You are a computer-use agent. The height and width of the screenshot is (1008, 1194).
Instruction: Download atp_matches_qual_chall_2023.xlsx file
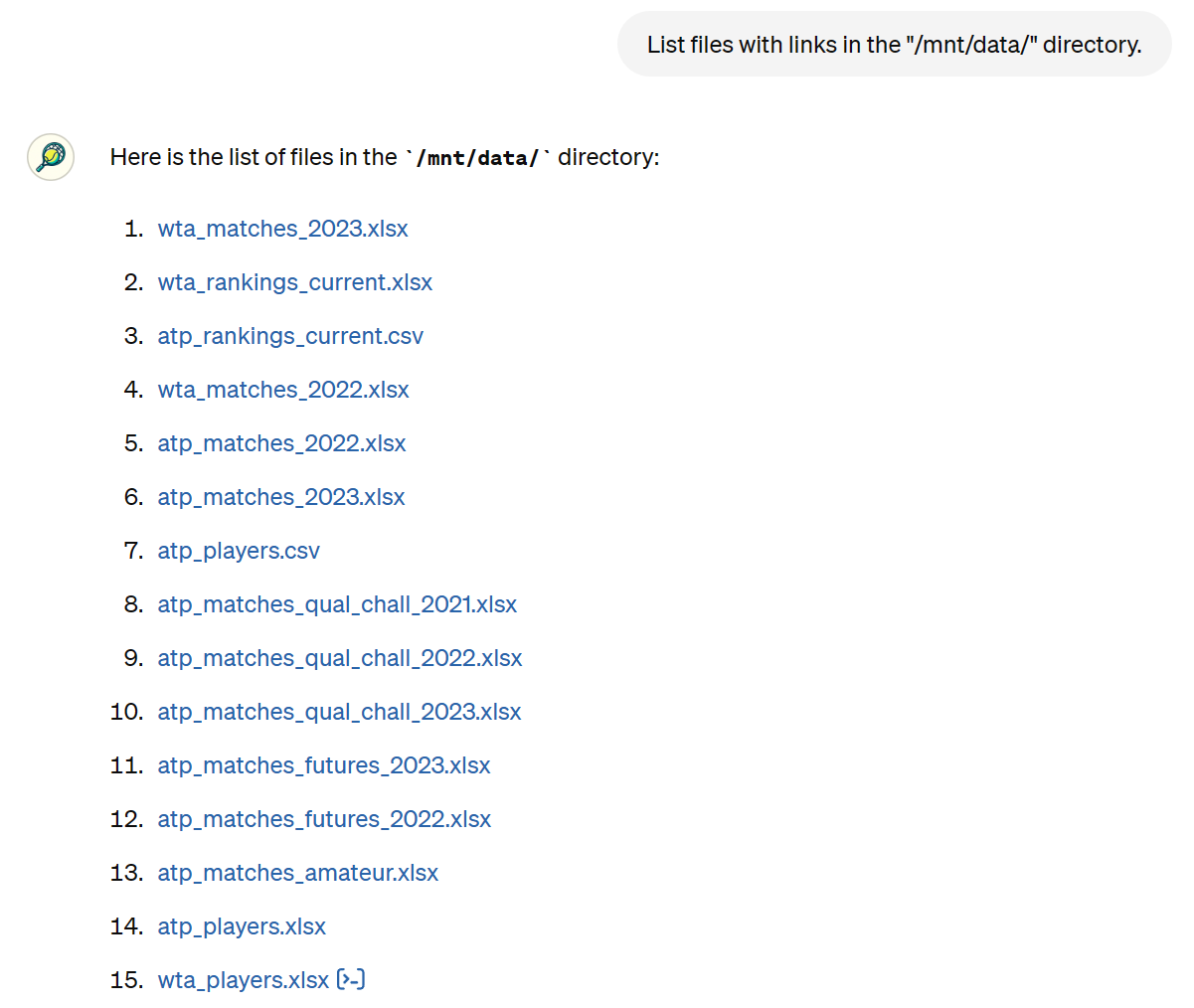point(339,712)
